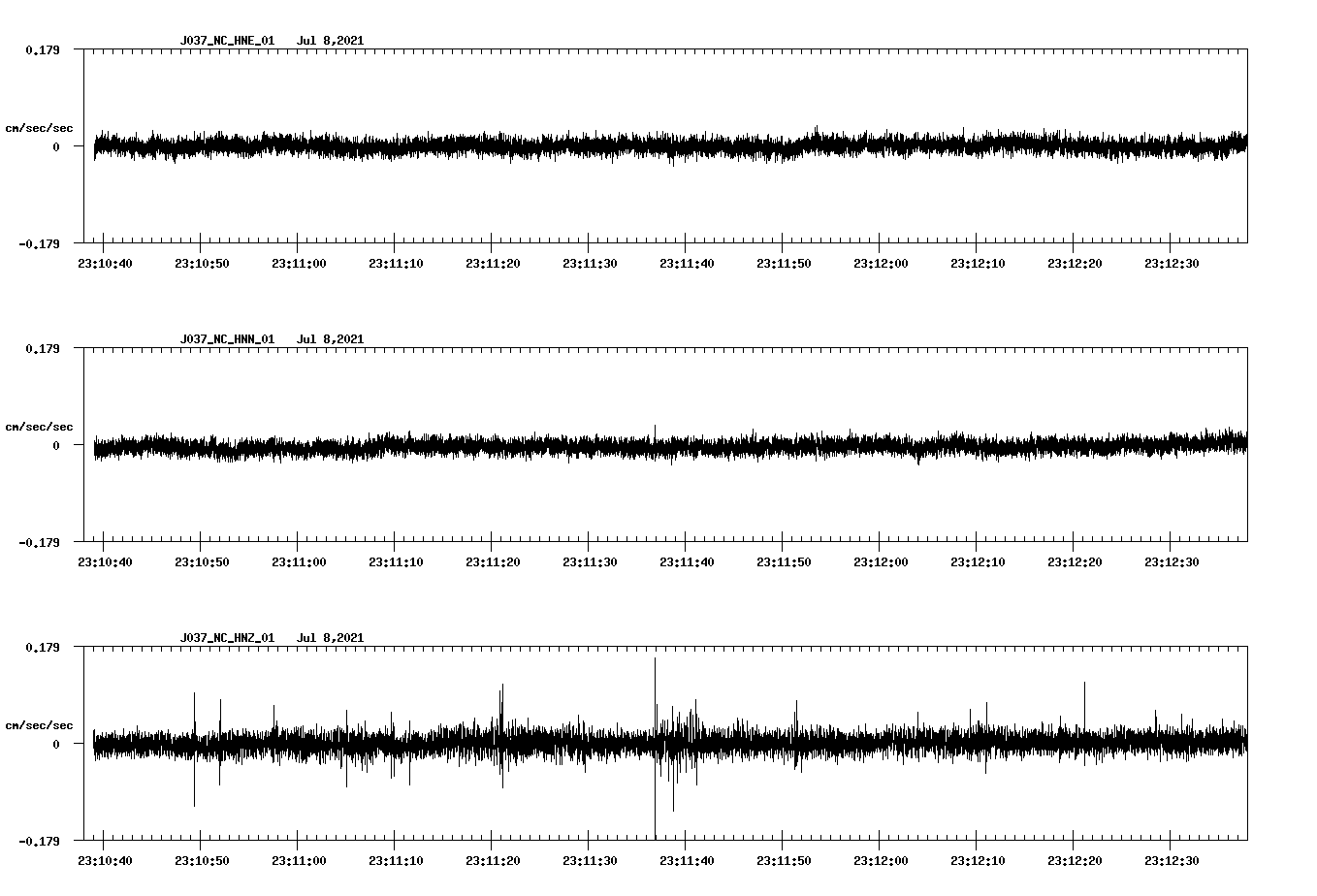Click the 23:12:30 time label under the HNZ plot
Image resolution: width=1317 pixels, height=896 pixels.
point(1172,861)
